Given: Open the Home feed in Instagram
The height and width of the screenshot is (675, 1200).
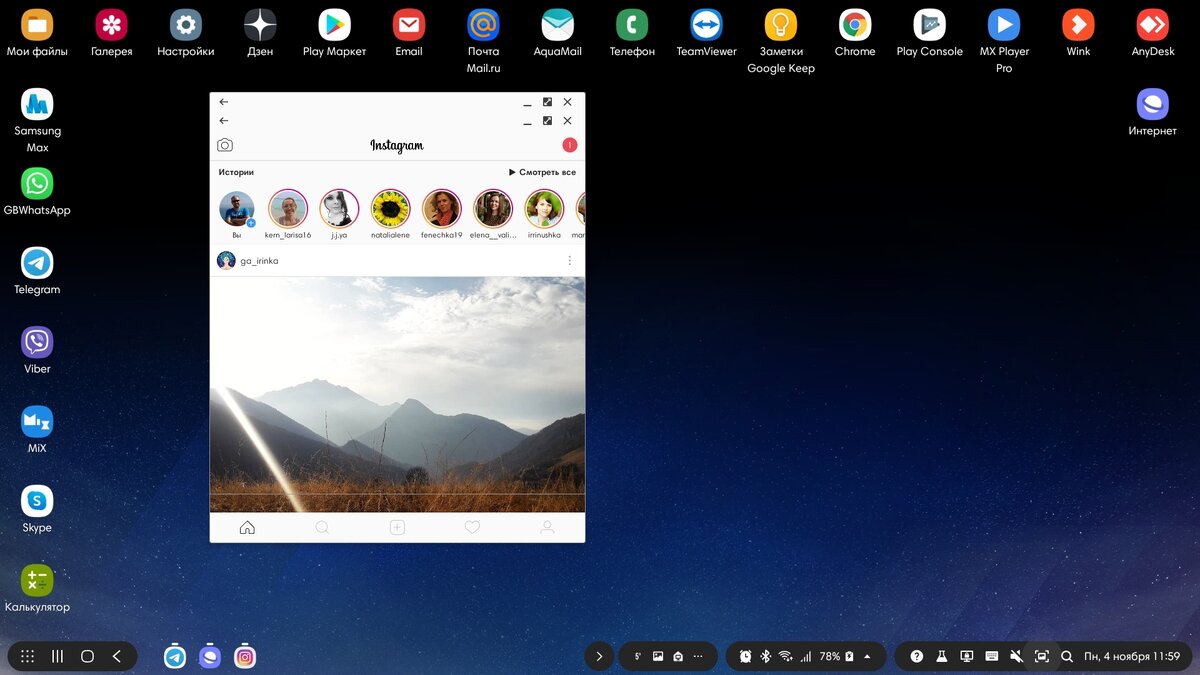Looking at the screenshot, I should pyautogui.click(x=247, y=526).
